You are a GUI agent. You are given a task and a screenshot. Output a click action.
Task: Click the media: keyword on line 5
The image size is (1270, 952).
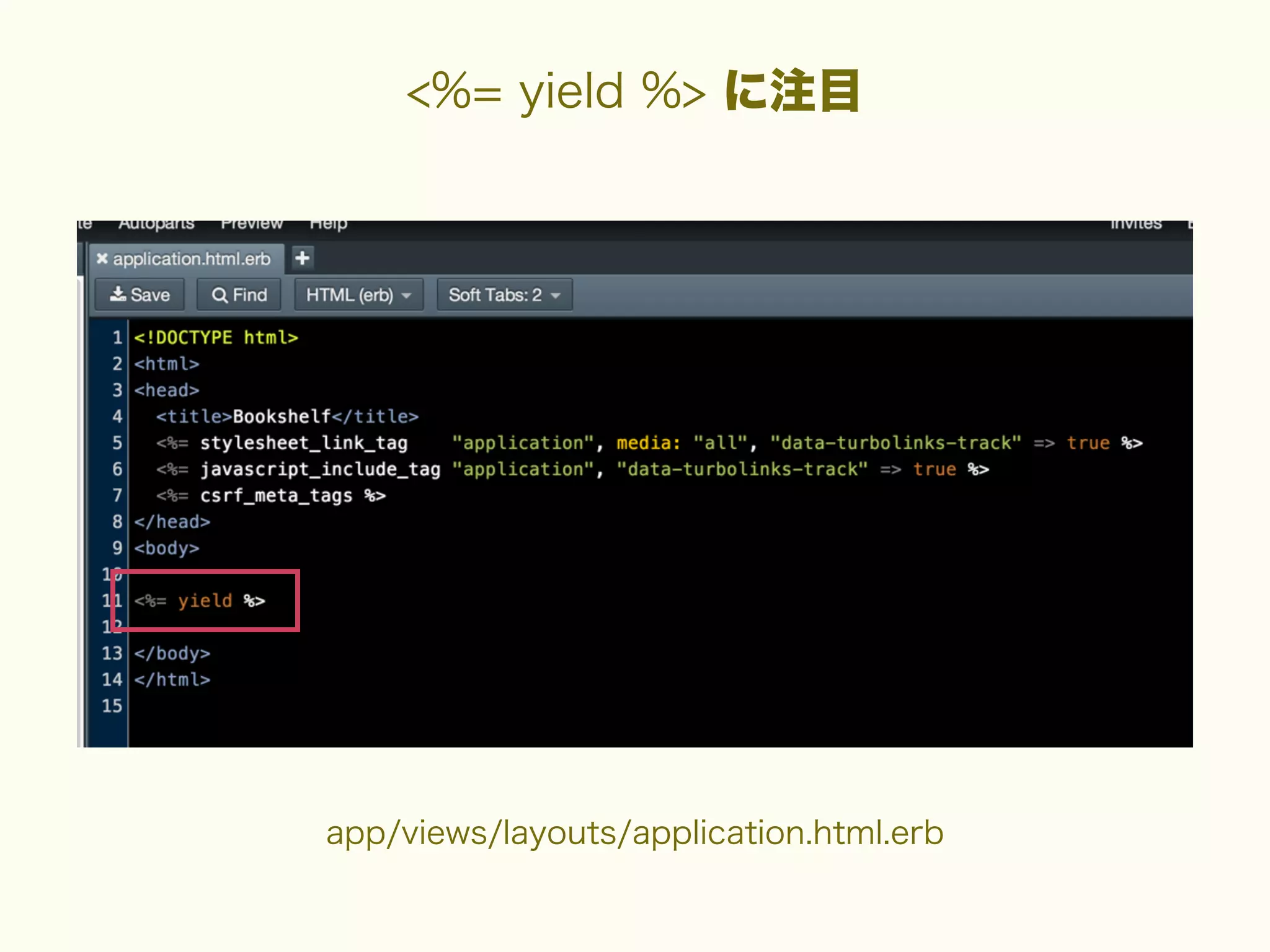pyautogui.click(x=649, y=443)
